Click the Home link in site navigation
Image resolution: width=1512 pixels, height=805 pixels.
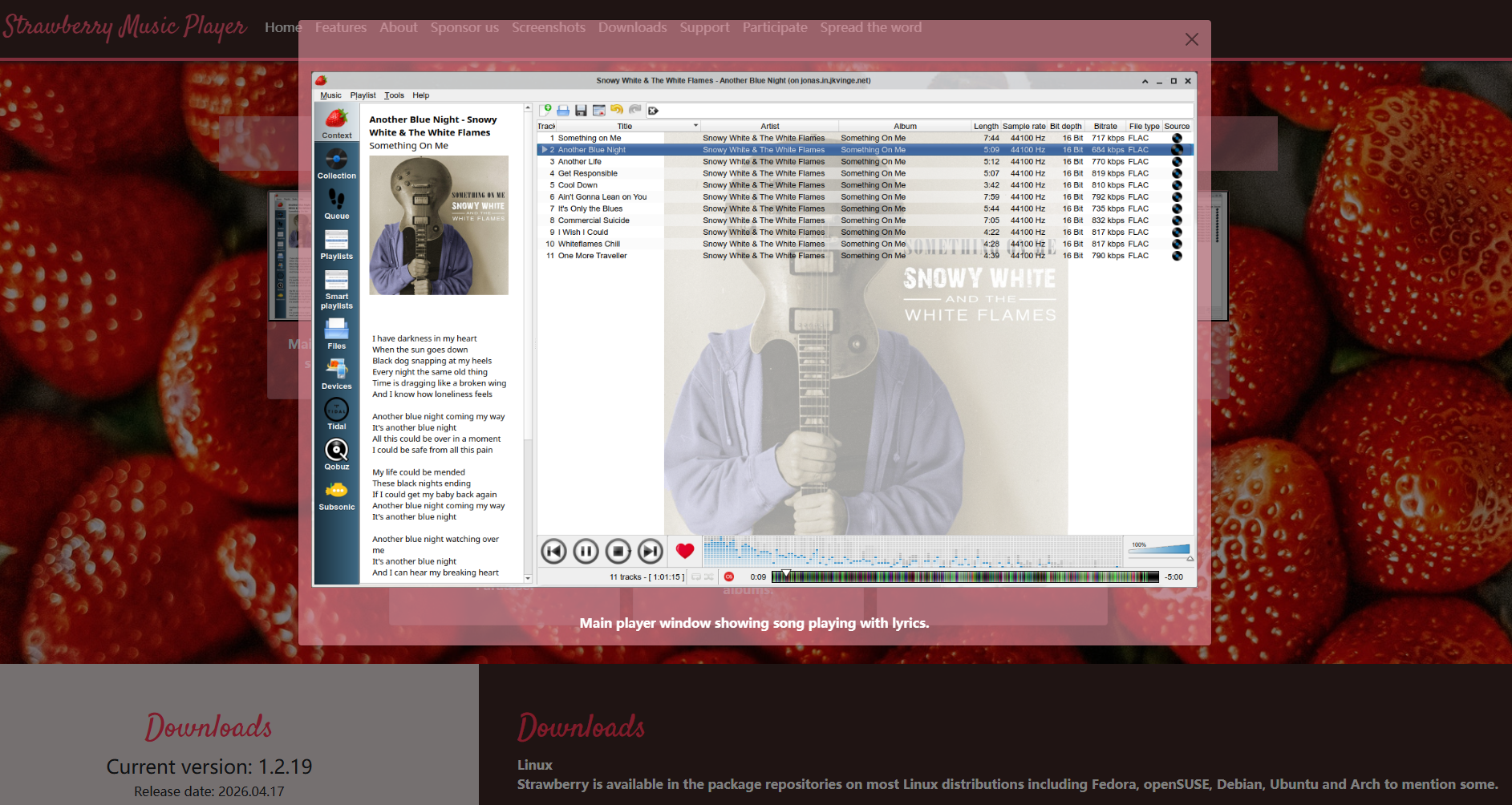pyautogui.click(x=283, y=27)
